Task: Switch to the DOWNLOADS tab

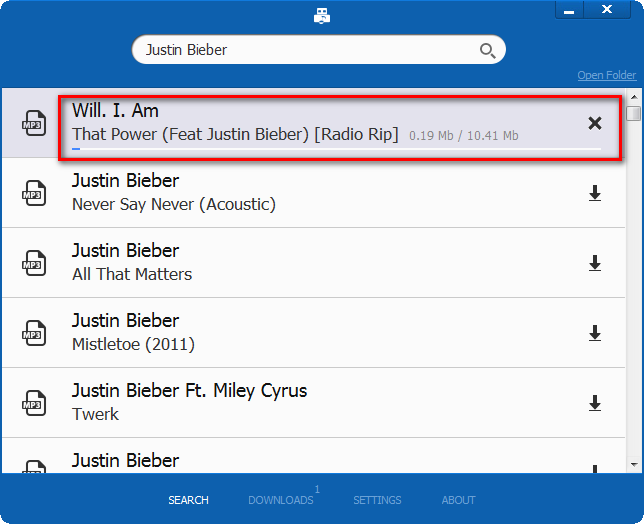Action: point(281,500)
